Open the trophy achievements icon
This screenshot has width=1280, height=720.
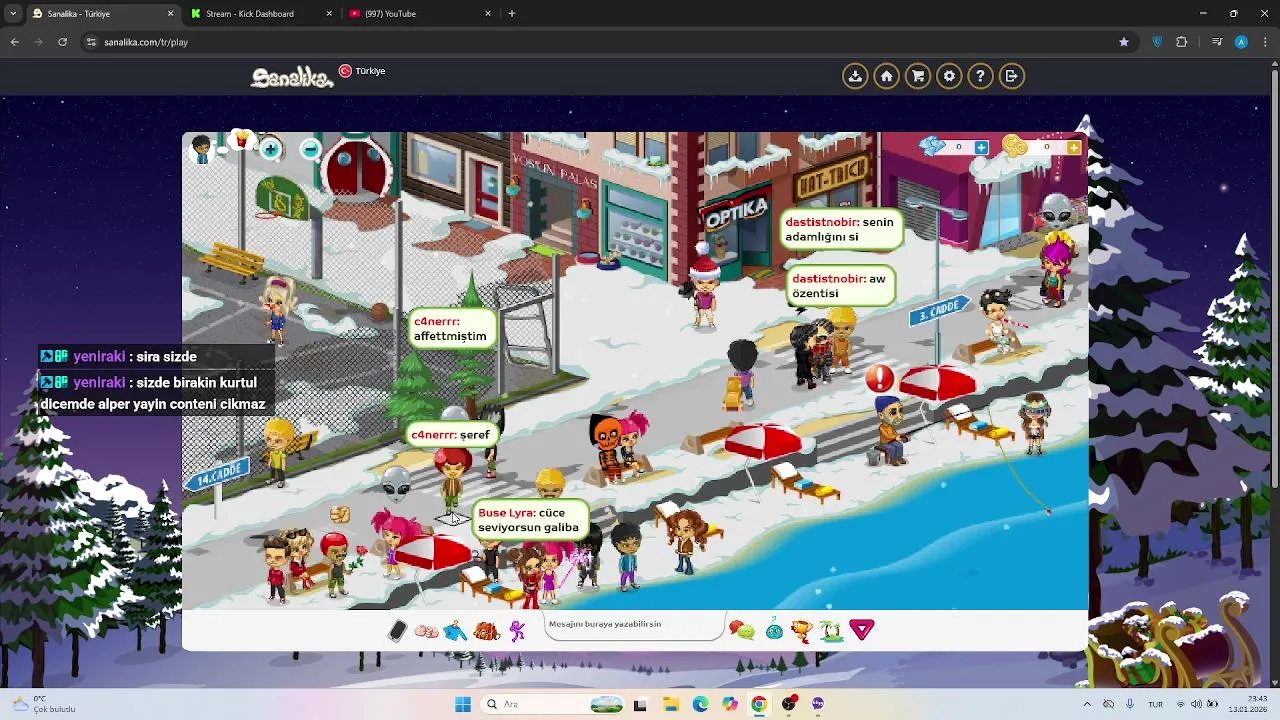[x=801, y=630]
